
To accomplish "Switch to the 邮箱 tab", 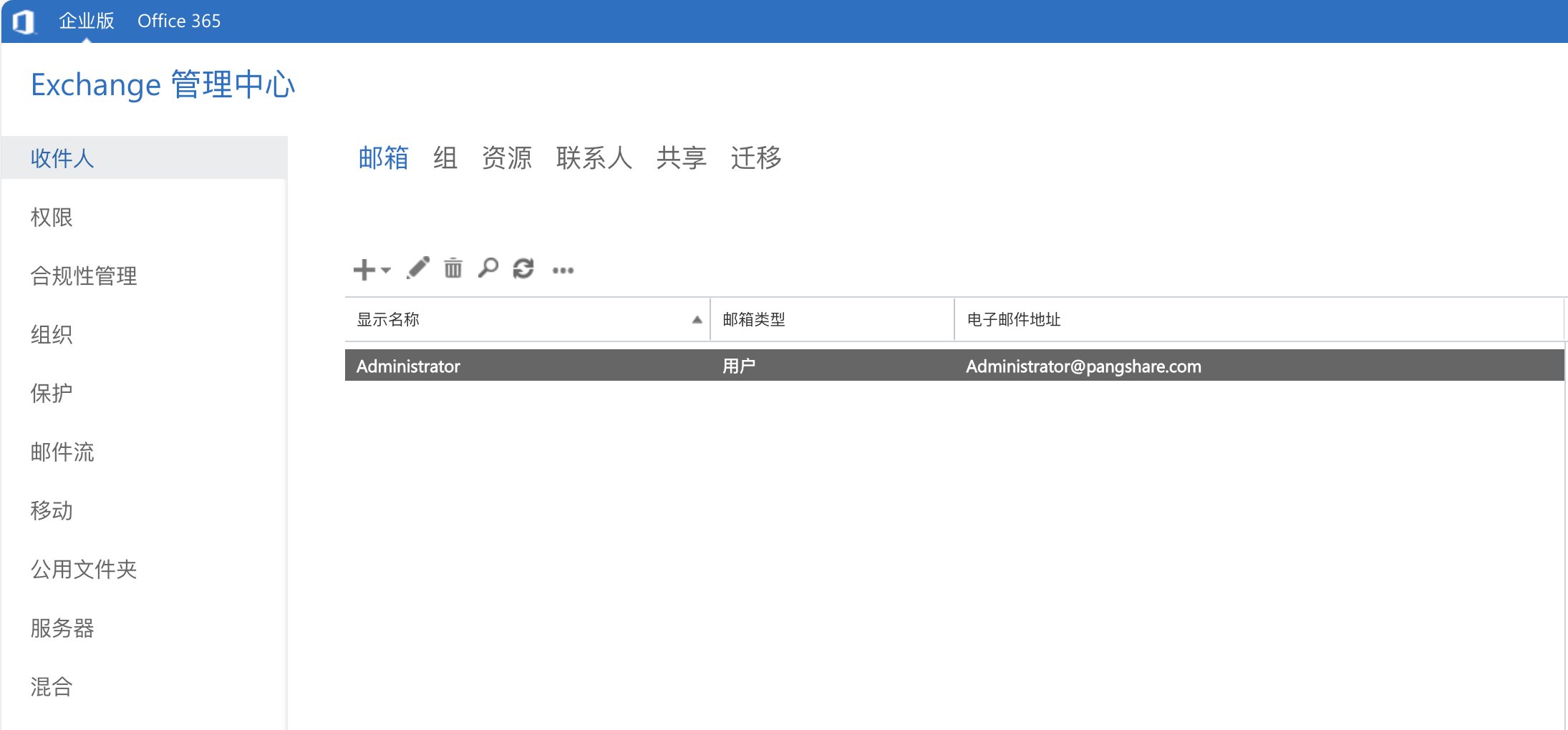I will pos(384,158).
